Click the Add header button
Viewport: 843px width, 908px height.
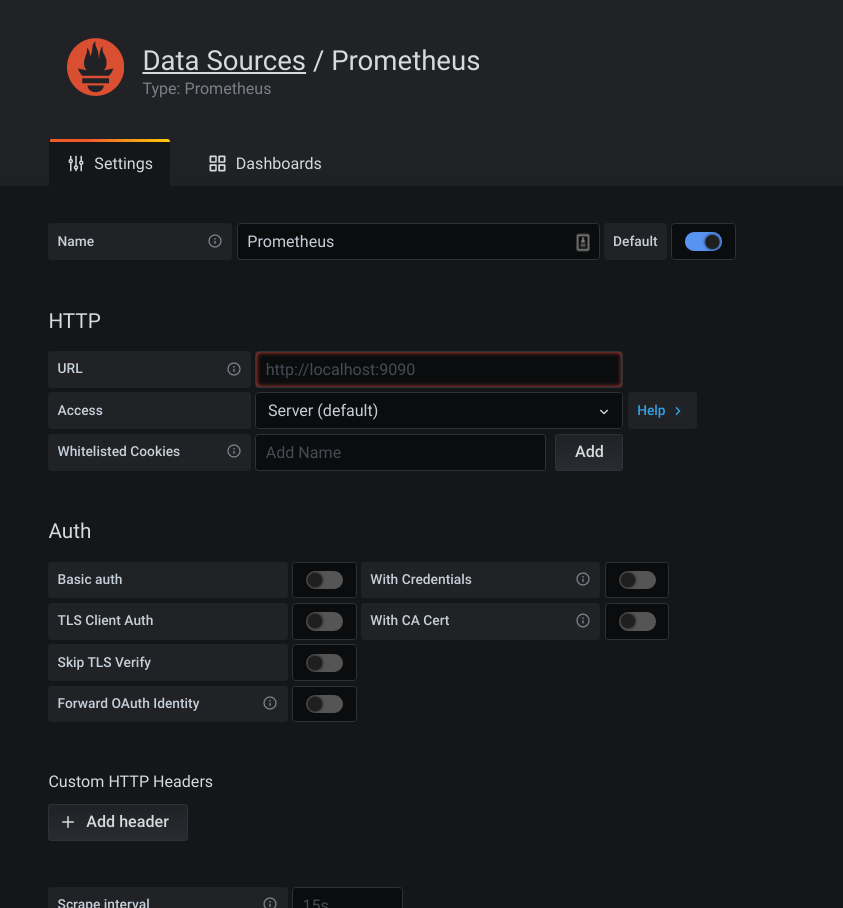point(117,822)
